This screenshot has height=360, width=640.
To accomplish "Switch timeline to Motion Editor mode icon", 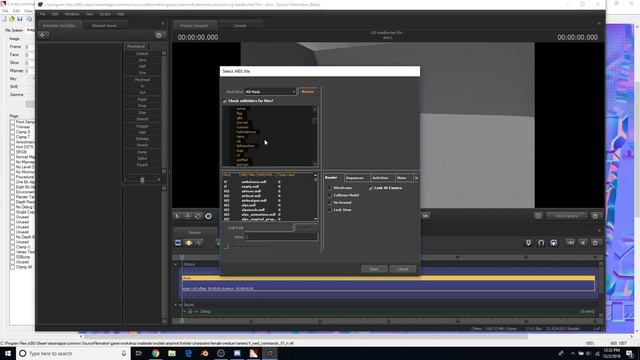I will coord(188,243).
